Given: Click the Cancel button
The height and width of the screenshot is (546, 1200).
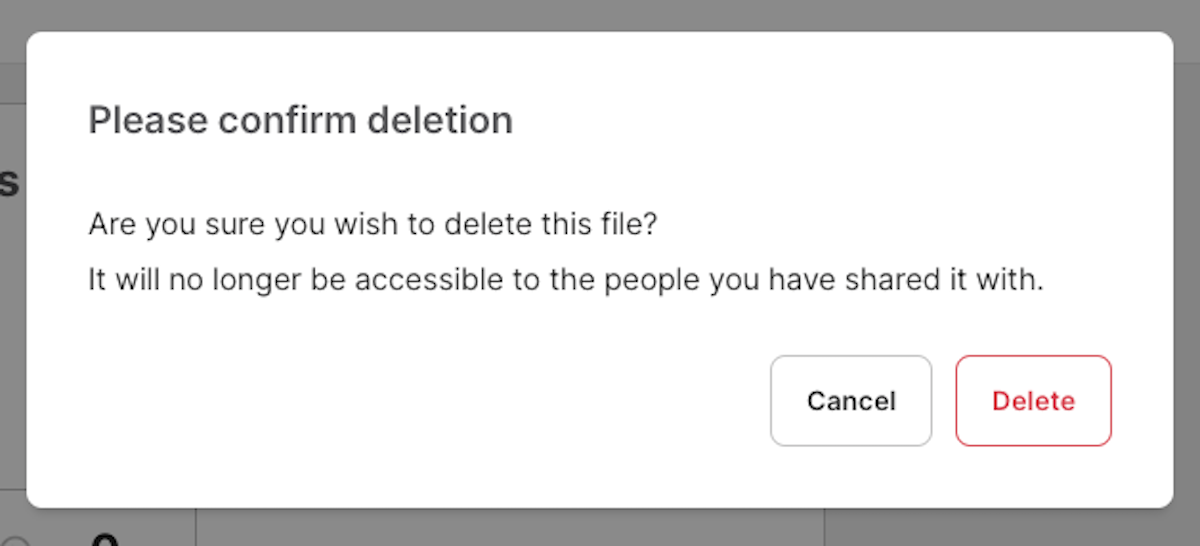Looking at the screenshot, I should click(x=851, y=401).
